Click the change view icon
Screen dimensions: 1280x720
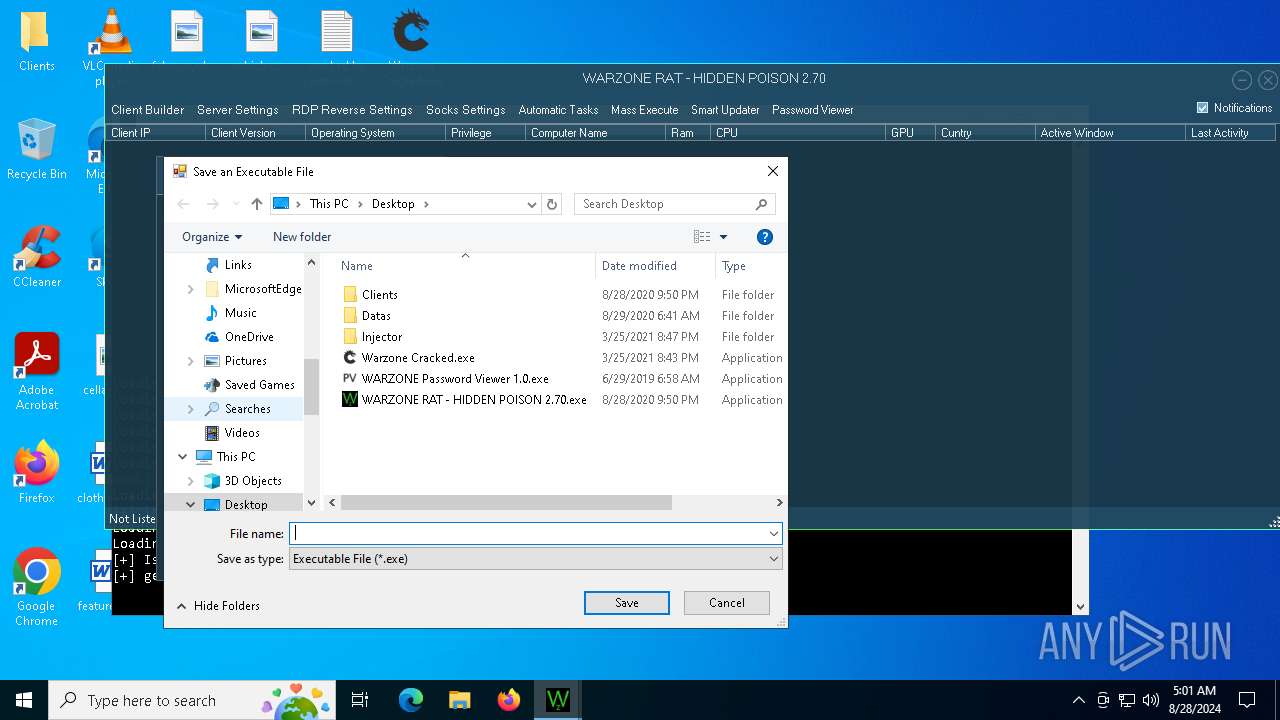click(702, 237)
